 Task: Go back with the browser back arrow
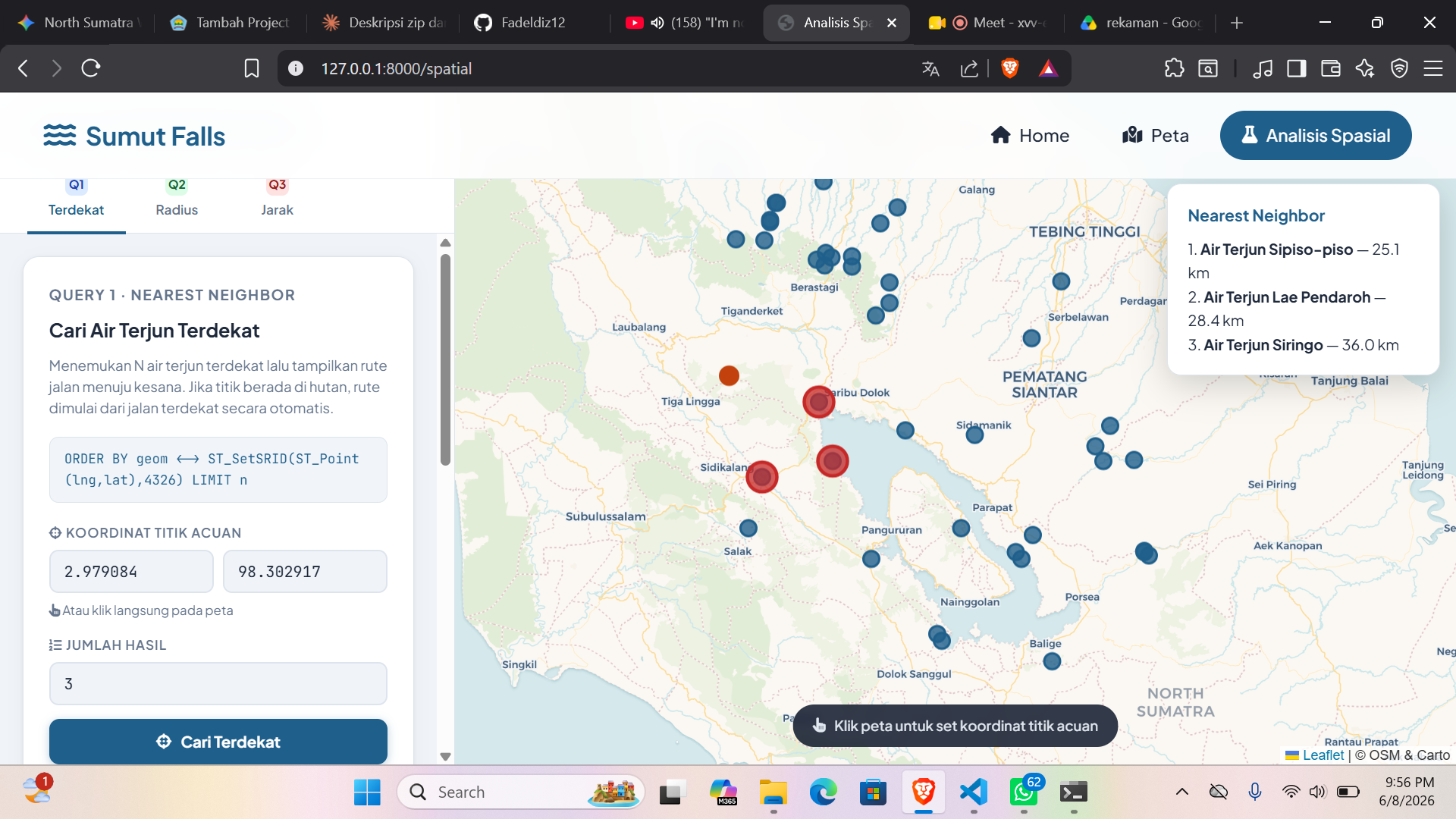point(23,68)
